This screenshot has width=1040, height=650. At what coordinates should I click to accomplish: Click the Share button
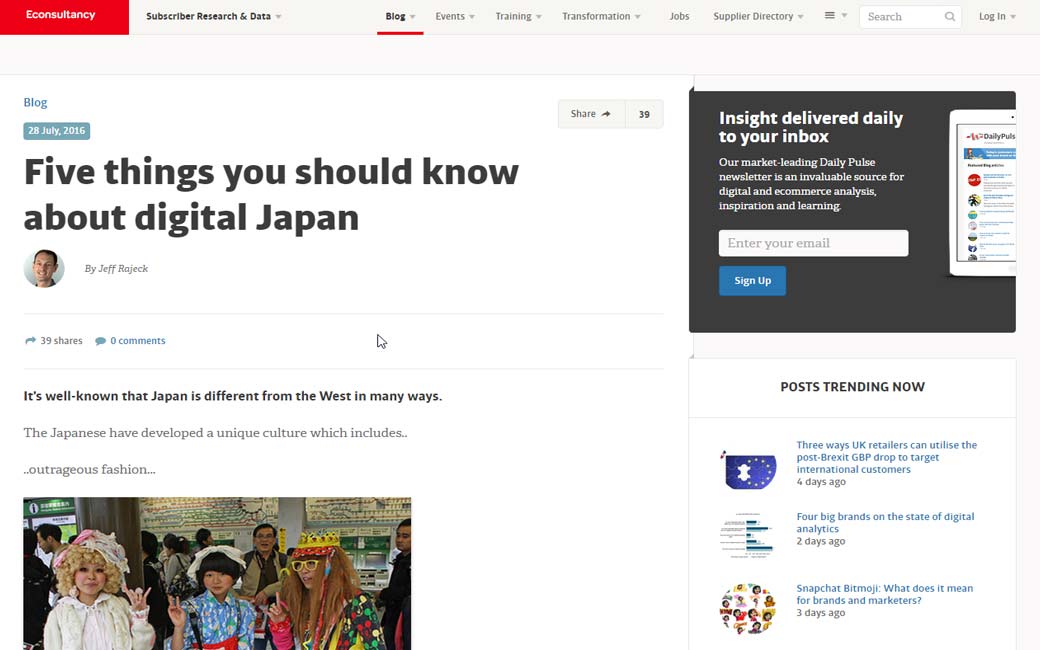point(591,114)
